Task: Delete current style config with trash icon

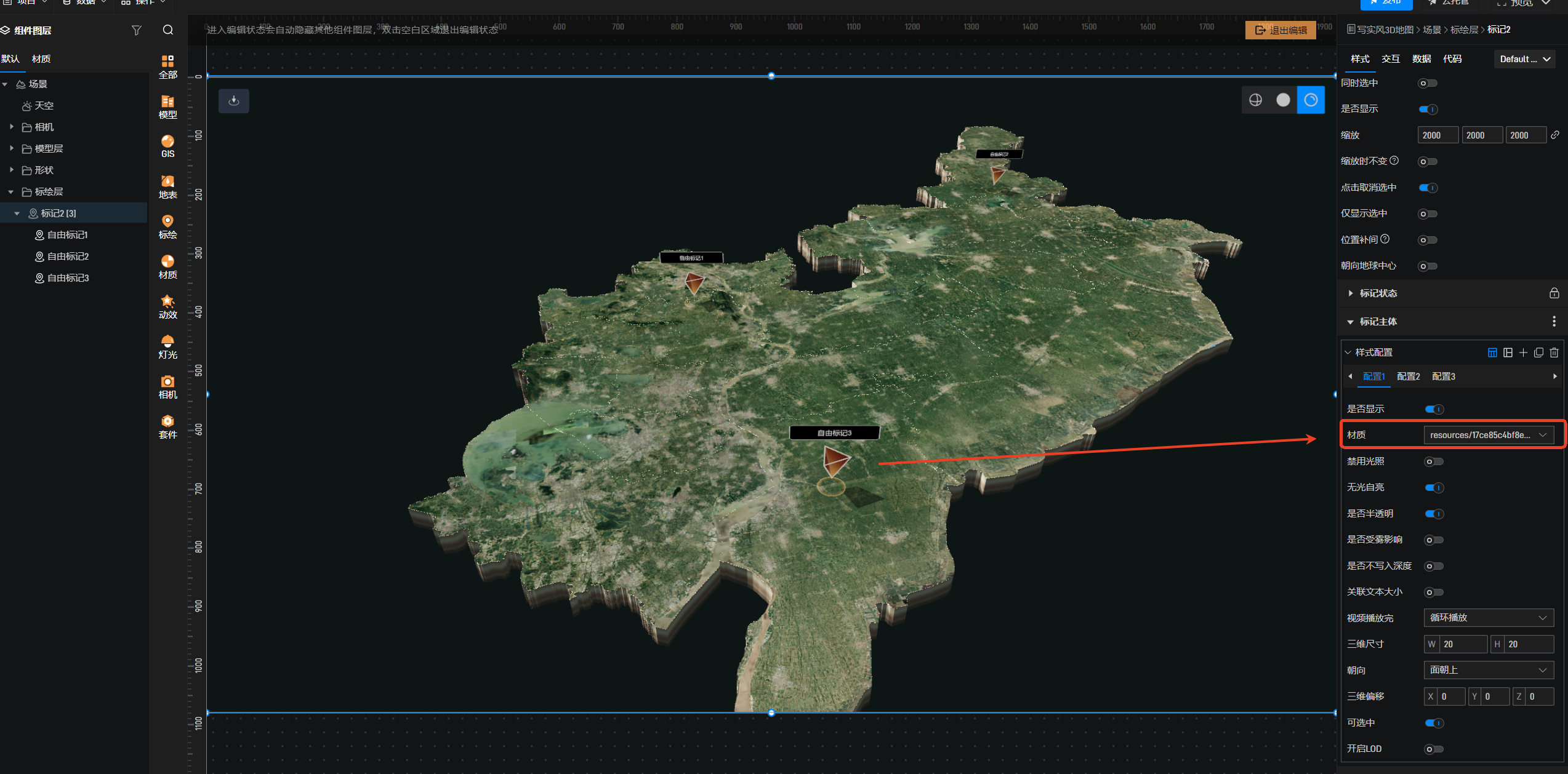Action: coord(1554,353)
